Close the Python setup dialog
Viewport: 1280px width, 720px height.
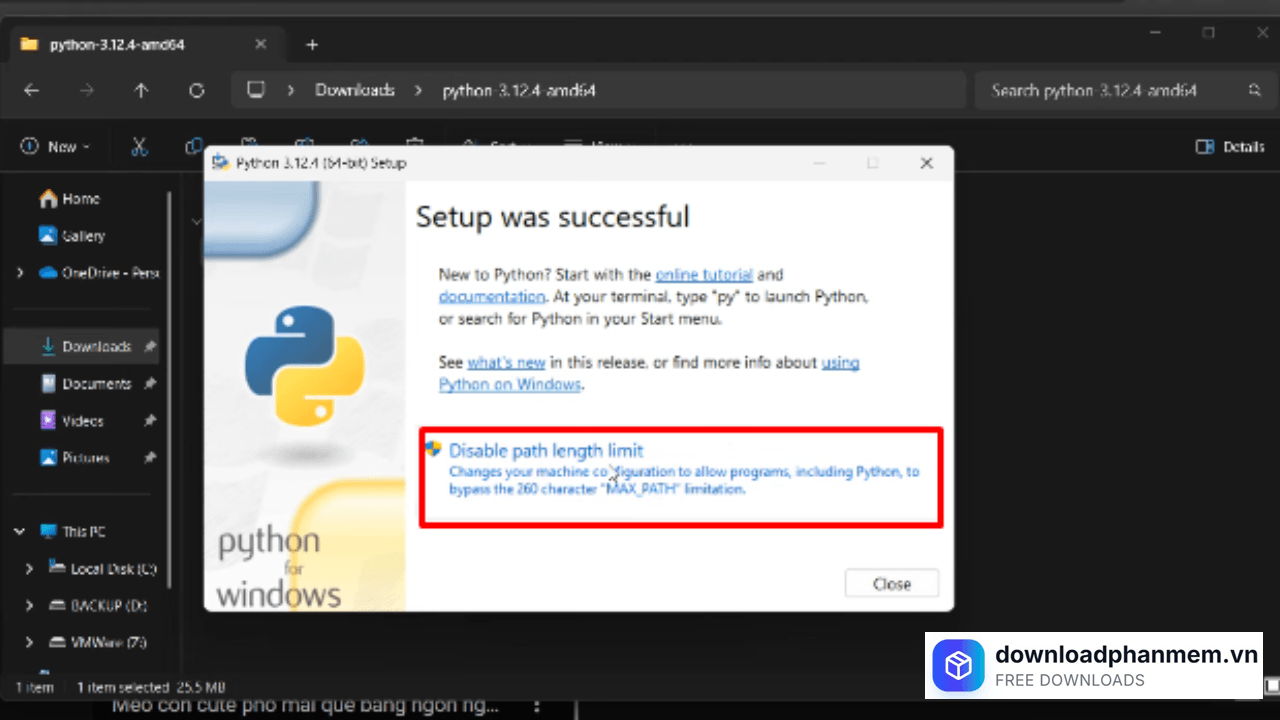[891, 584]
